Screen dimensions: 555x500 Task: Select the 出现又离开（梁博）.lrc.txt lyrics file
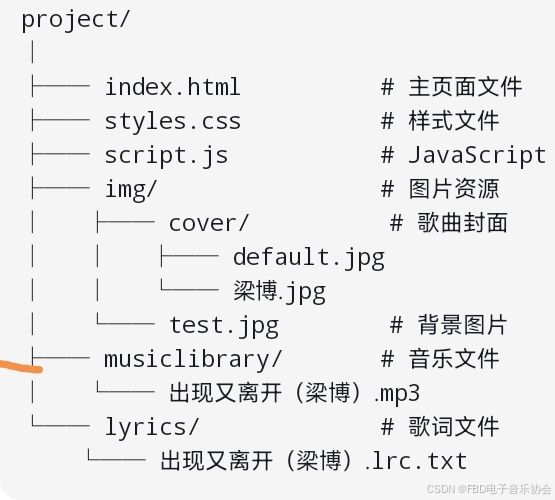[x=314, y=461]
